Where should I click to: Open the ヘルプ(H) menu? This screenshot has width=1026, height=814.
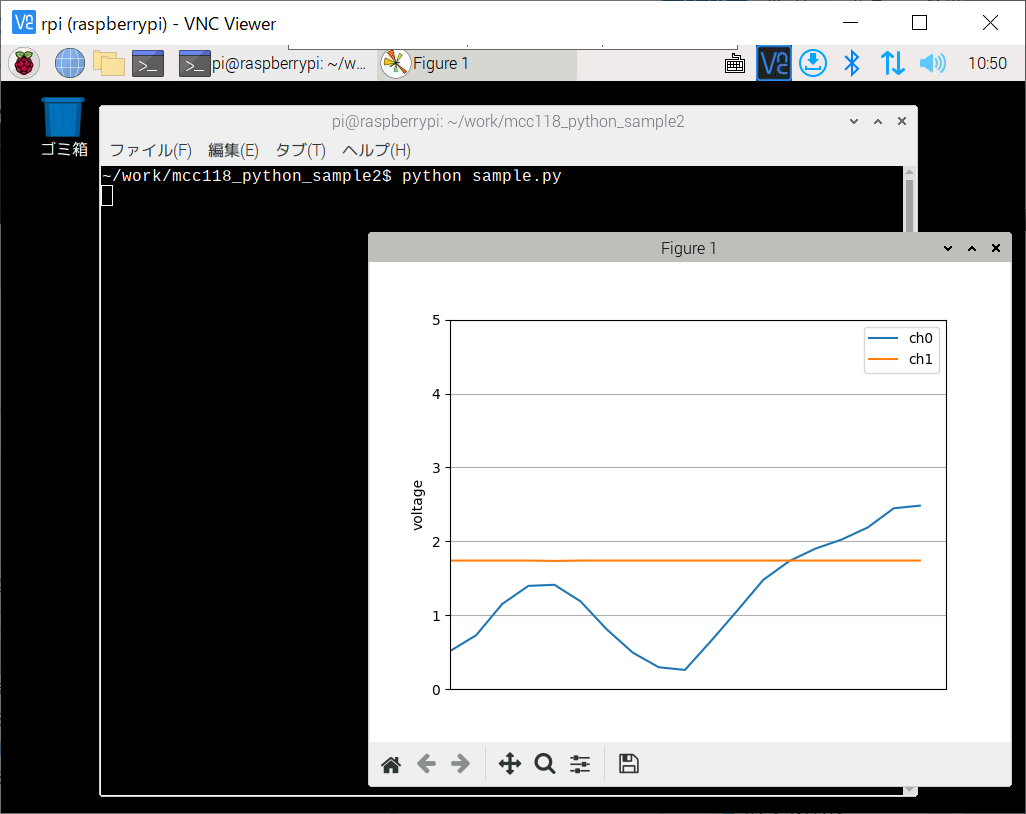point(376,151)
